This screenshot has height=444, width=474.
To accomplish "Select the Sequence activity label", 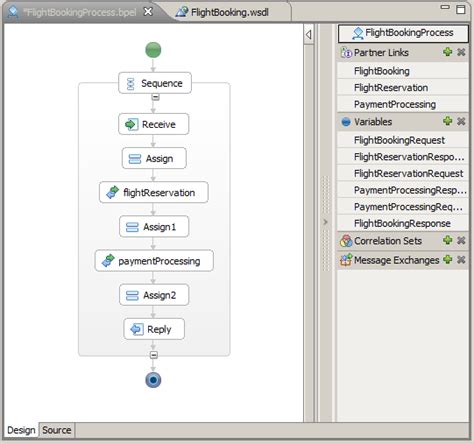I will 162,83.
